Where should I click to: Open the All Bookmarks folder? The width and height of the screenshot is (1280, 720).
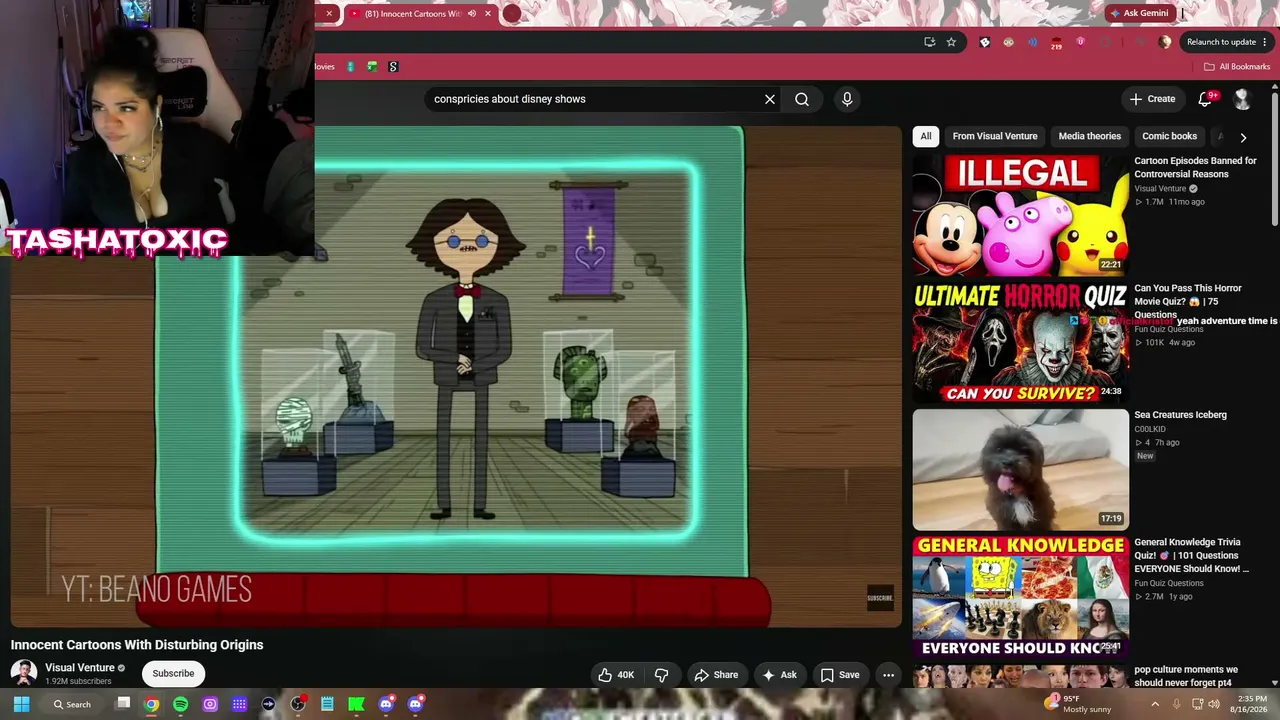[1237, 67]
